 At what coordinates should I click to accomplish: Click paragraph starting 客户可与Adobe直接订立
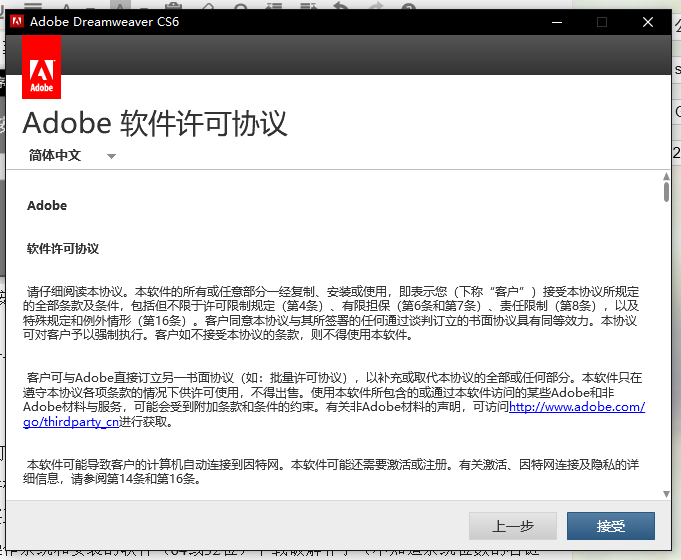[334, 400]
